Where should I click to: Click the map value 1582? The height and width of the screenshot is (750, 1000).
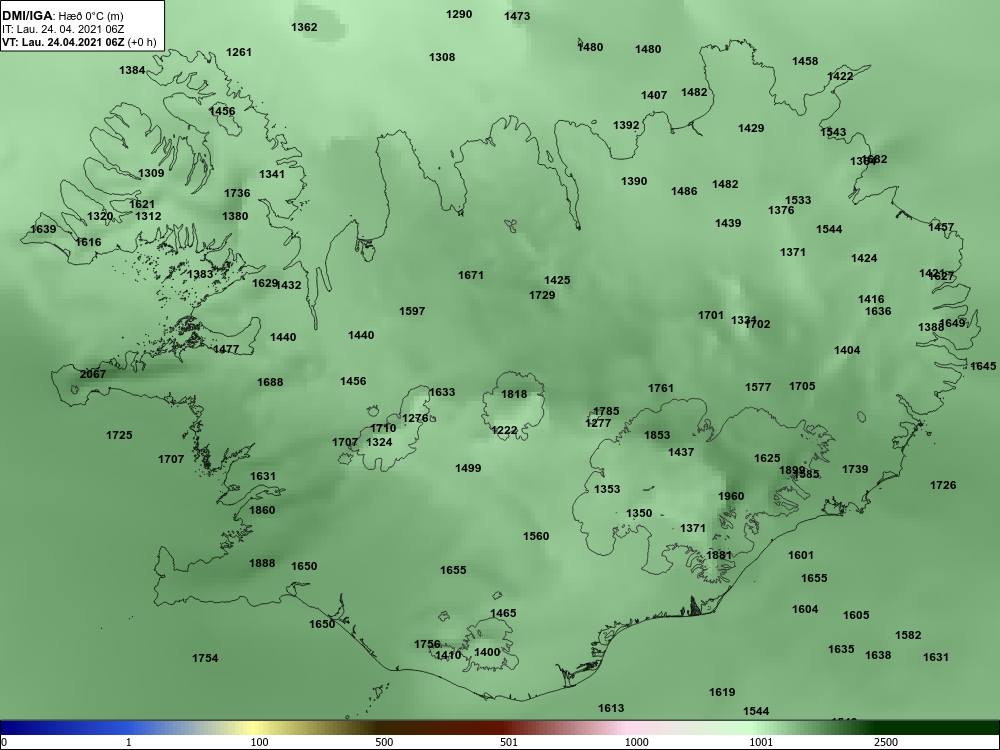pos(908,635)
